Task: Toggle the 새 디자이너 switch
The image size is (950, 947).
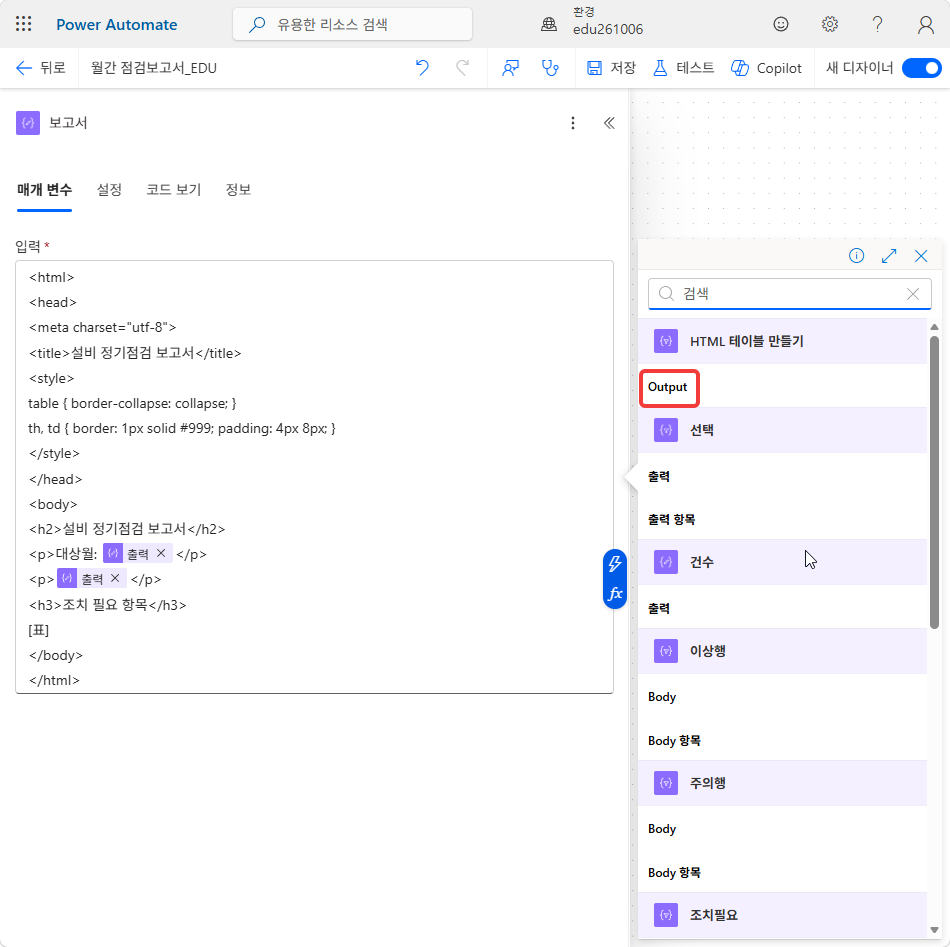Action: [x=922, y=68]
